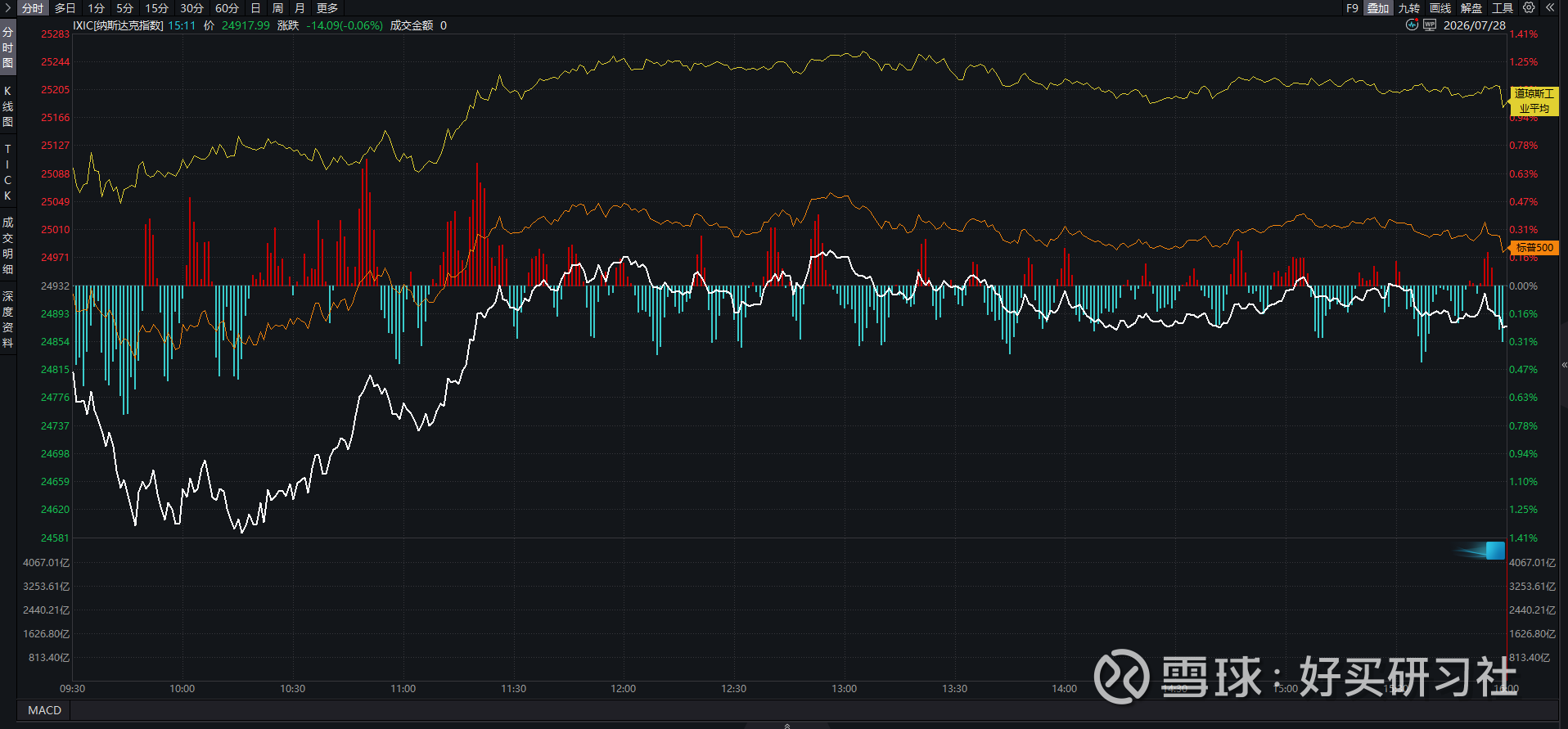
Task: Switch to the 5分 timeframe tab
Action: 124,7
